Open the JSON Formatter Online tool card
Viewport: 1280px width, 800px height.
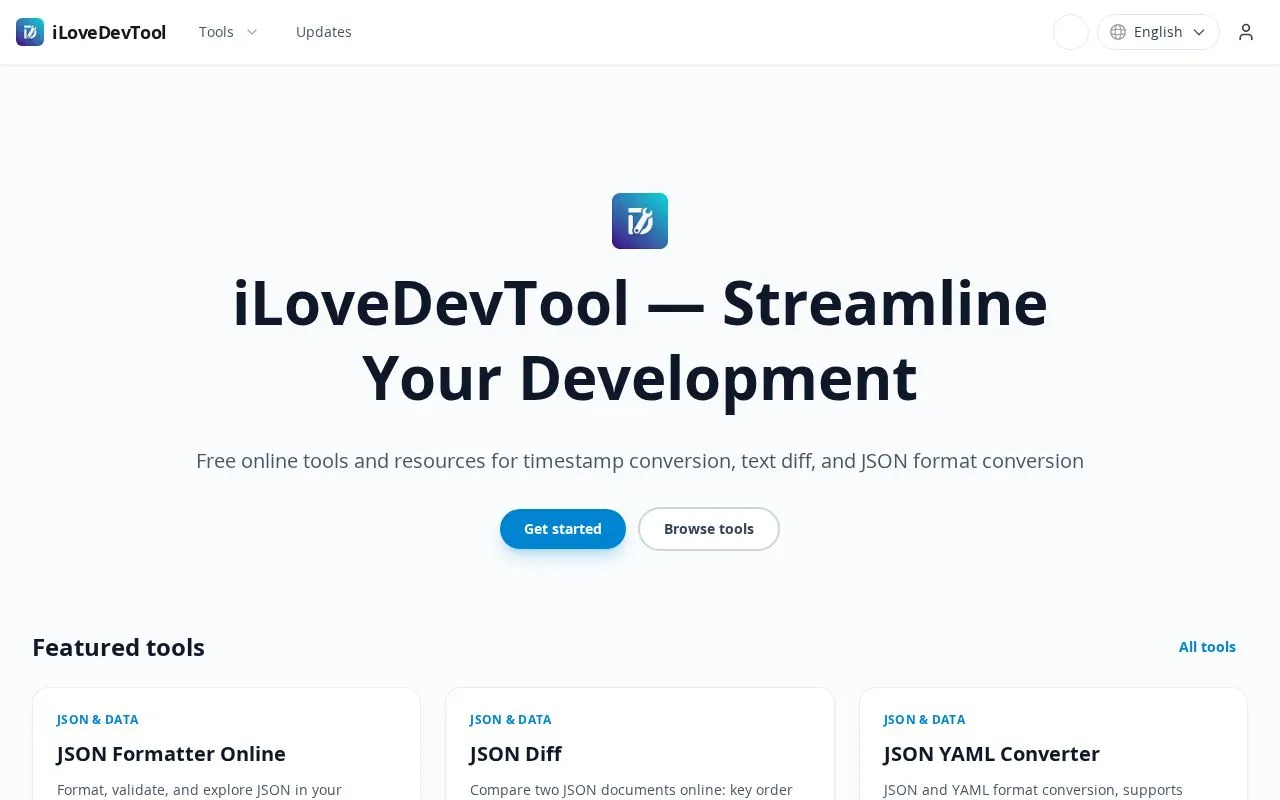(226, 744)
